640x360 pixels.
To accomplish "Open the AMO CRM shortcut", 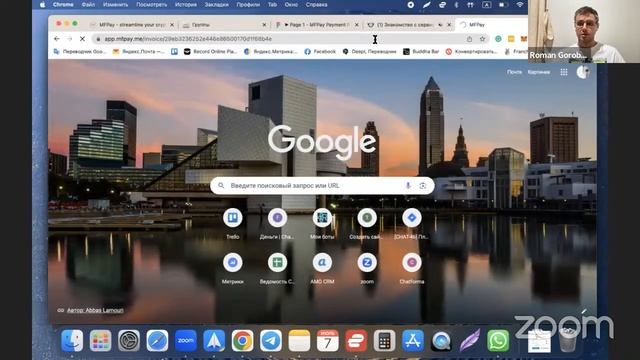I will [322, 268].
